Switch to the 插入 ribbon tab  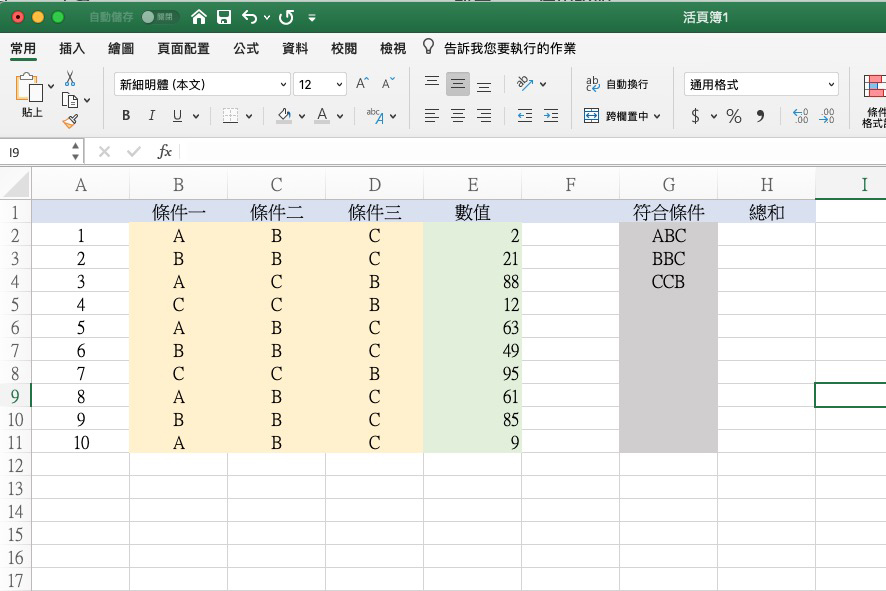(x=72, y=47)
